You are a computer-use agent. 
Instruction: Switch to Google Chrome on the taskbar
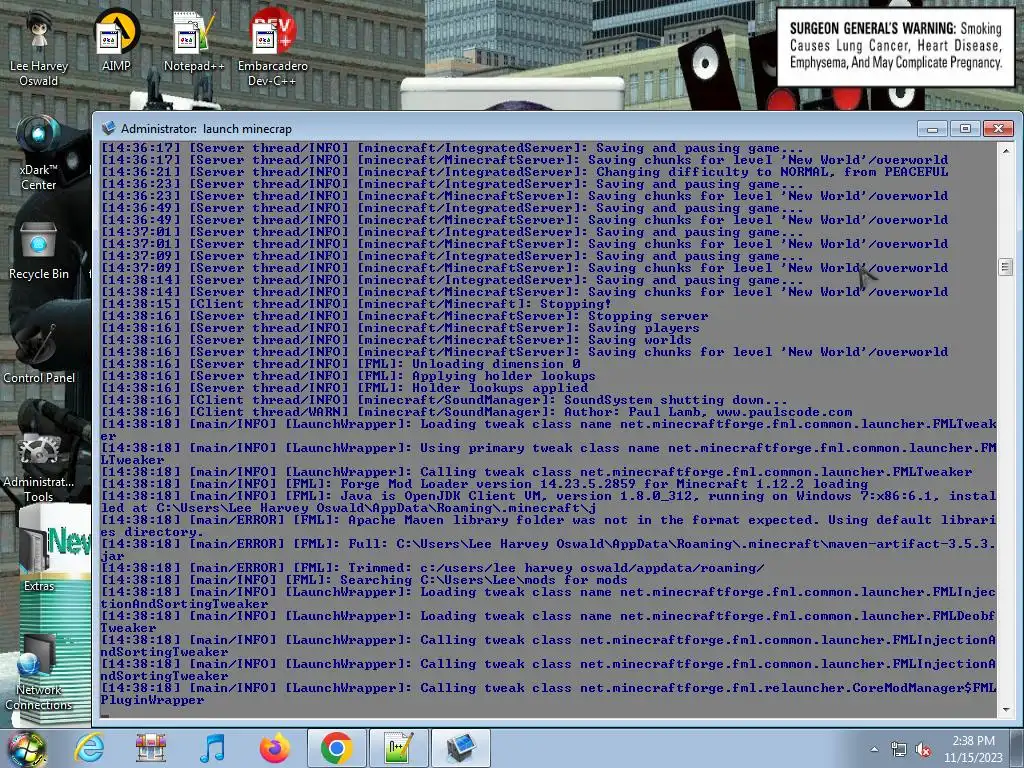[336, 748]
